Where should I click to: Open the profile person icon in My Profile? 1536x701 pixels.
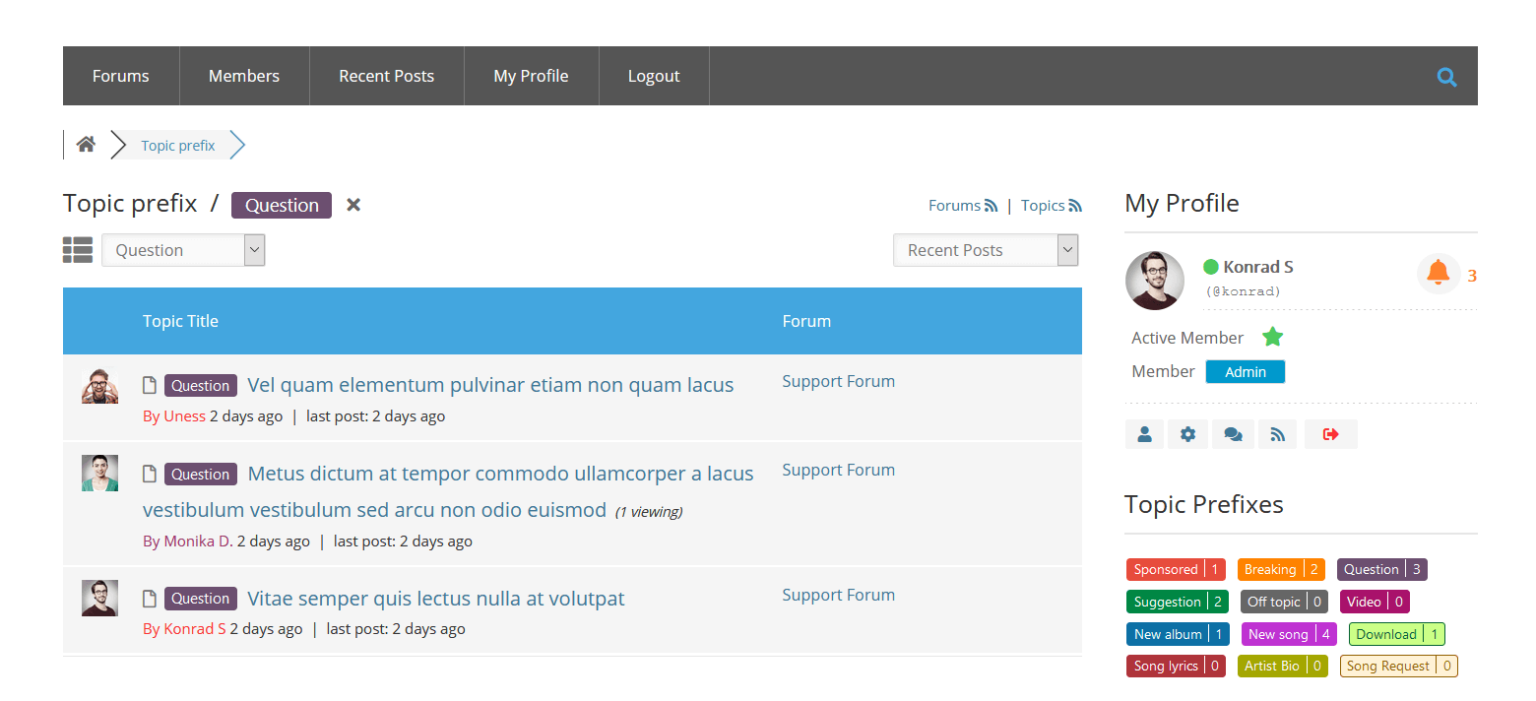(x=1145, y=433)
